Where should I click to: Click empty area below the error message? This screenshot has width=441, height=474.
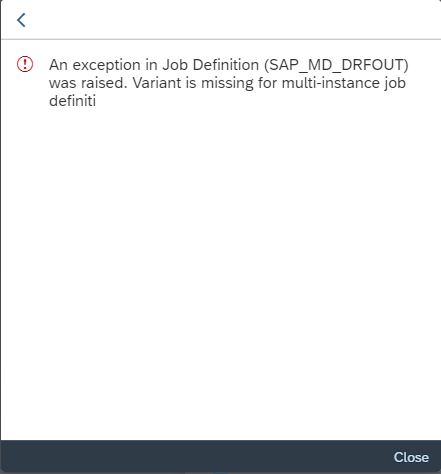point(220,267)
